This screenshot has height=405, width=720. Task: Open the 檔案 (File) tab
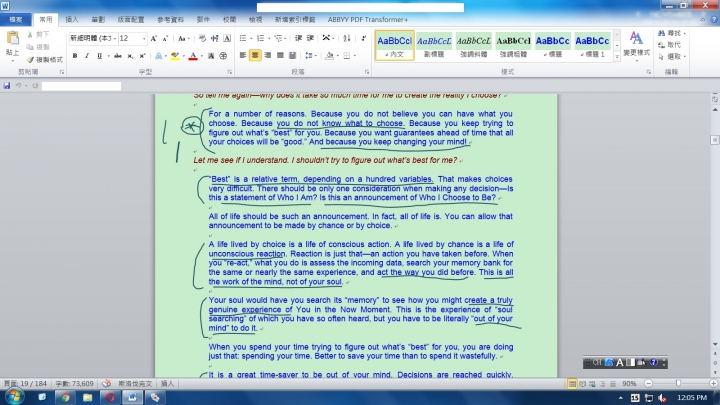(16, 19)
